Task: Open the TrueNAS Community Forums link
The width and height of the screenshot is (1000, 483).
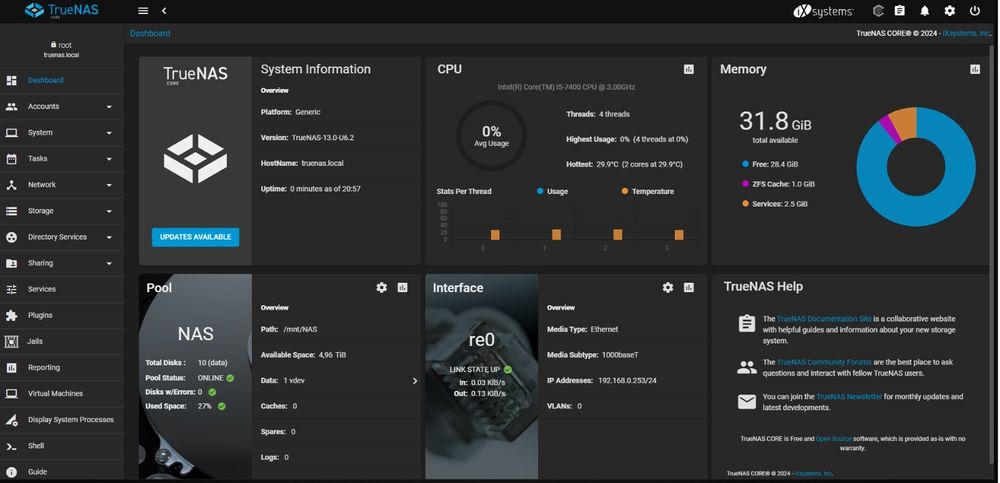Action: pyautogui.click(x=826, y=362)
